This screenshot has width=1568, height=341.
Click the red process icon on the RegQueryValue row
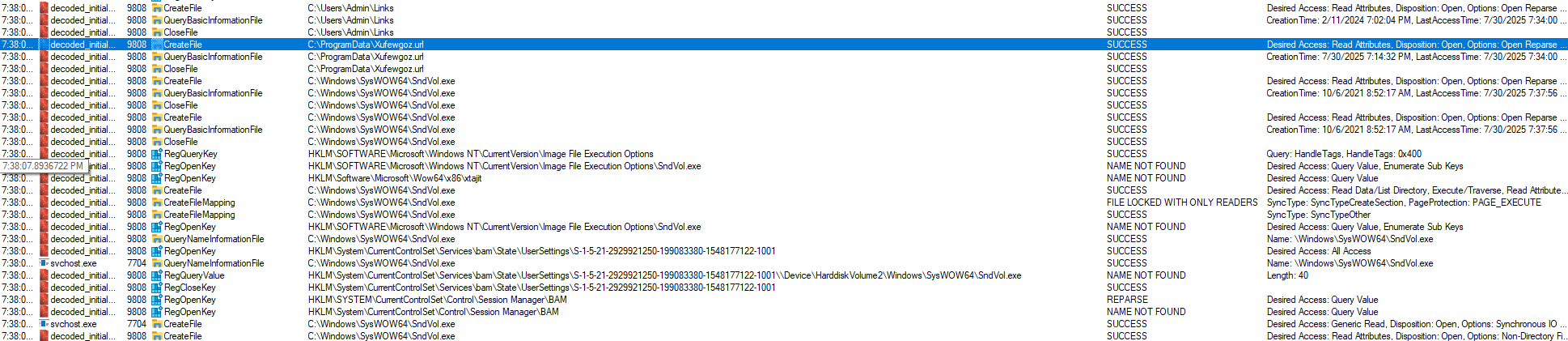(x=44, y=275)
